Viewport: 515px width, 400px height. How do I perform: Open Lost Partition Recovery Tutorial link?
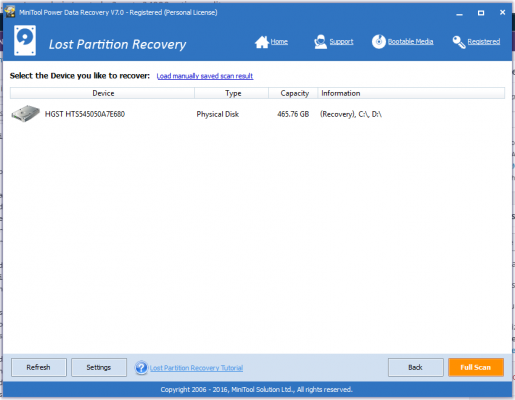[196, 368]
